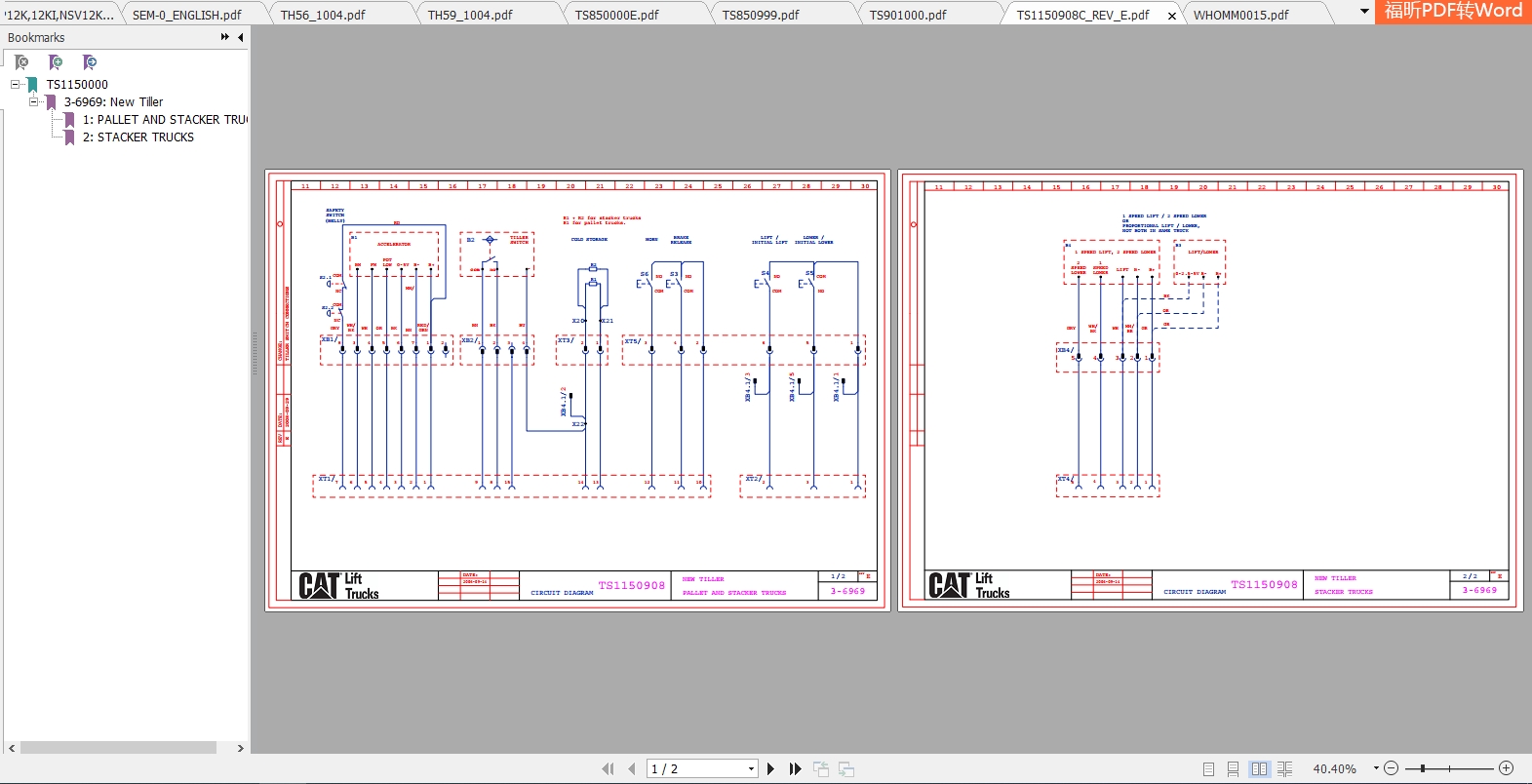Click the zoom slider handle

coord(1423,768)
